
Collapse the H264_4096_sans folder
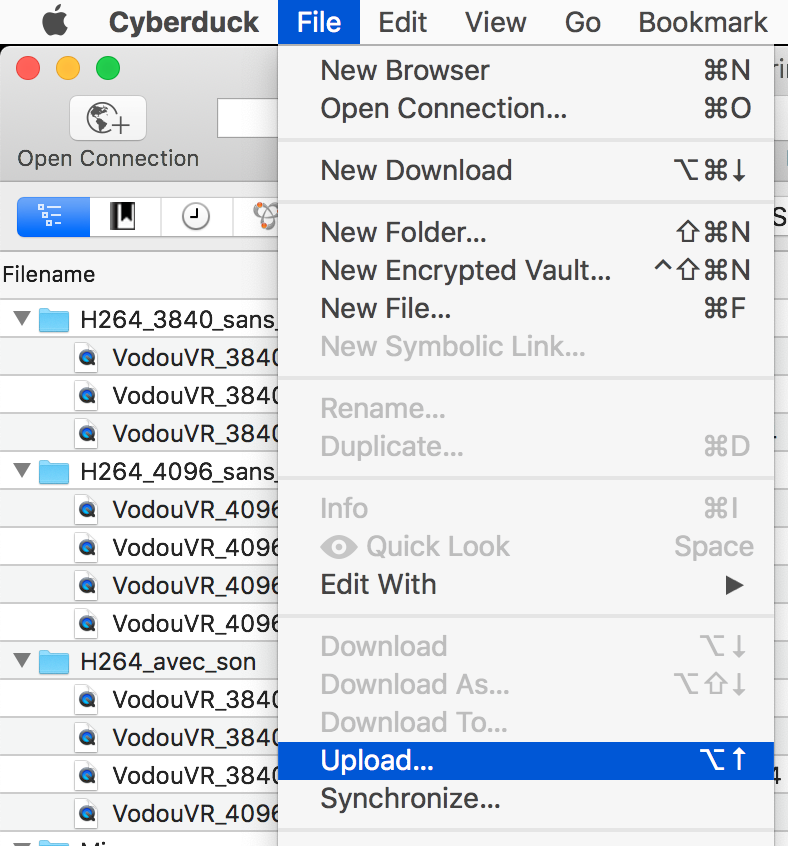22,470
